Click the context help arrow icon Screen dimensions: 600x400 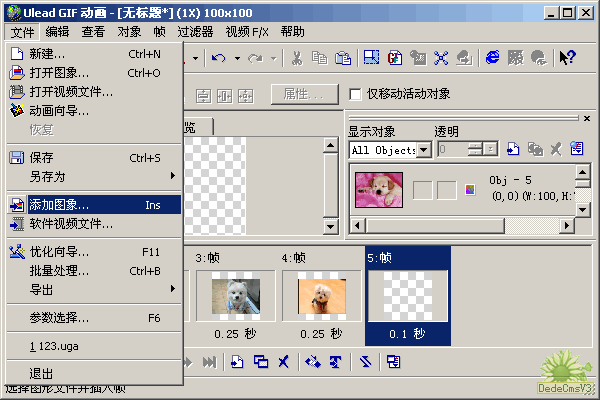click(x=567, y=58)
